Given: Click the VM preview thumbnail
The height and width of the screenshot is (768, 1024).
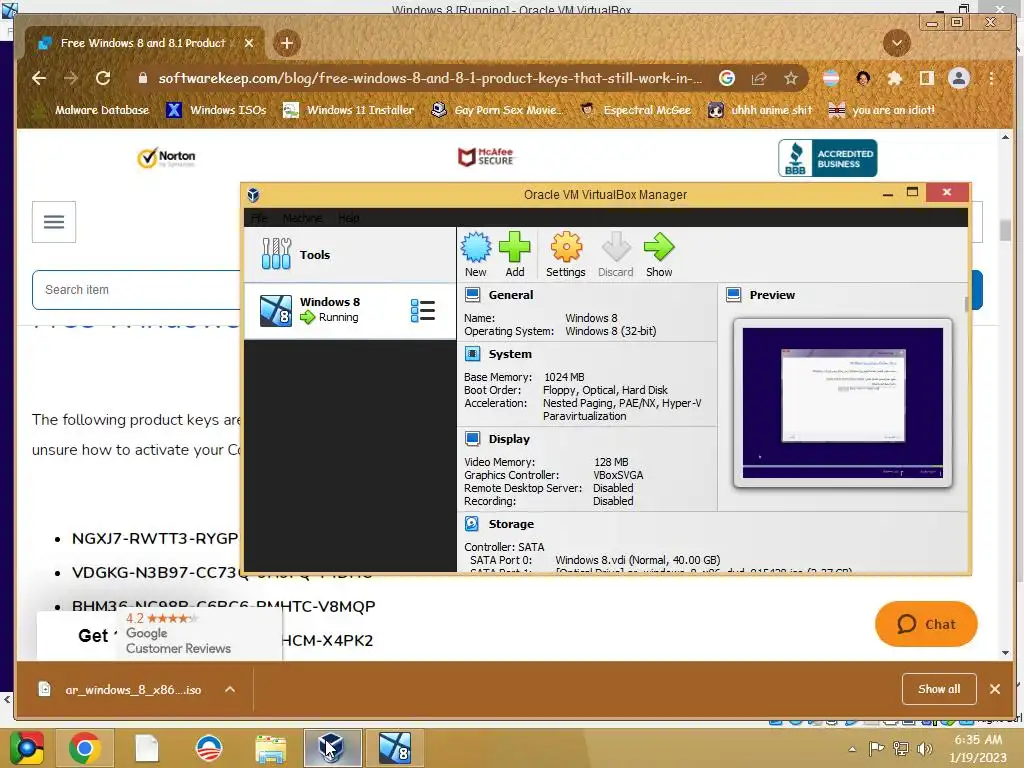Looking at the screenshot, I should (842, 403).
